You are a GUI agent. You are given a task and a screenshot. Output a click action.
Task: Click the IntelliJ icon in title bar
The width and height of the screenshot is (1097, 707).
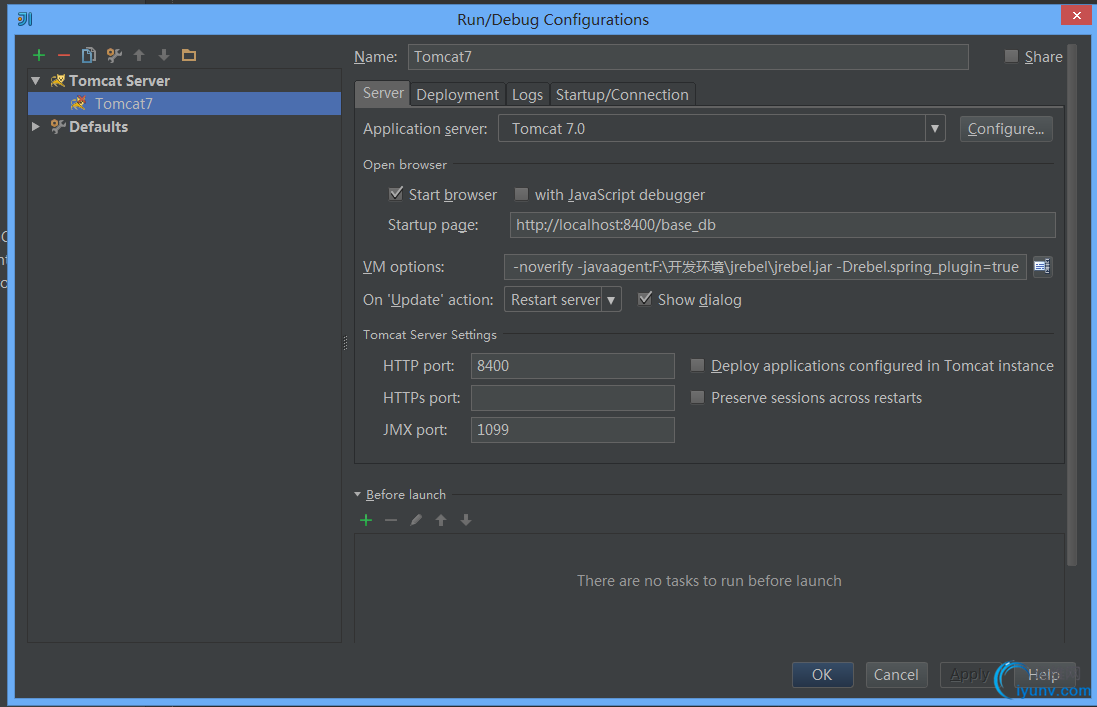[x=25, y=19]
